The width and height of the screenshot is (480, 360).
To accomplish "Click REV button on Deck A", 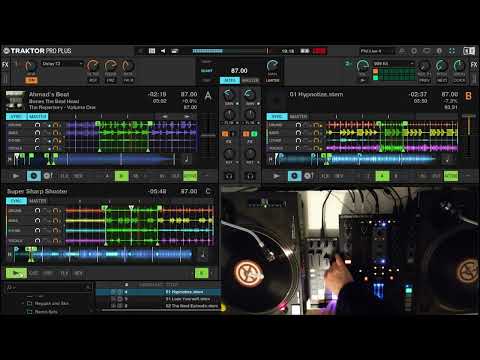I will click(78, 176).
